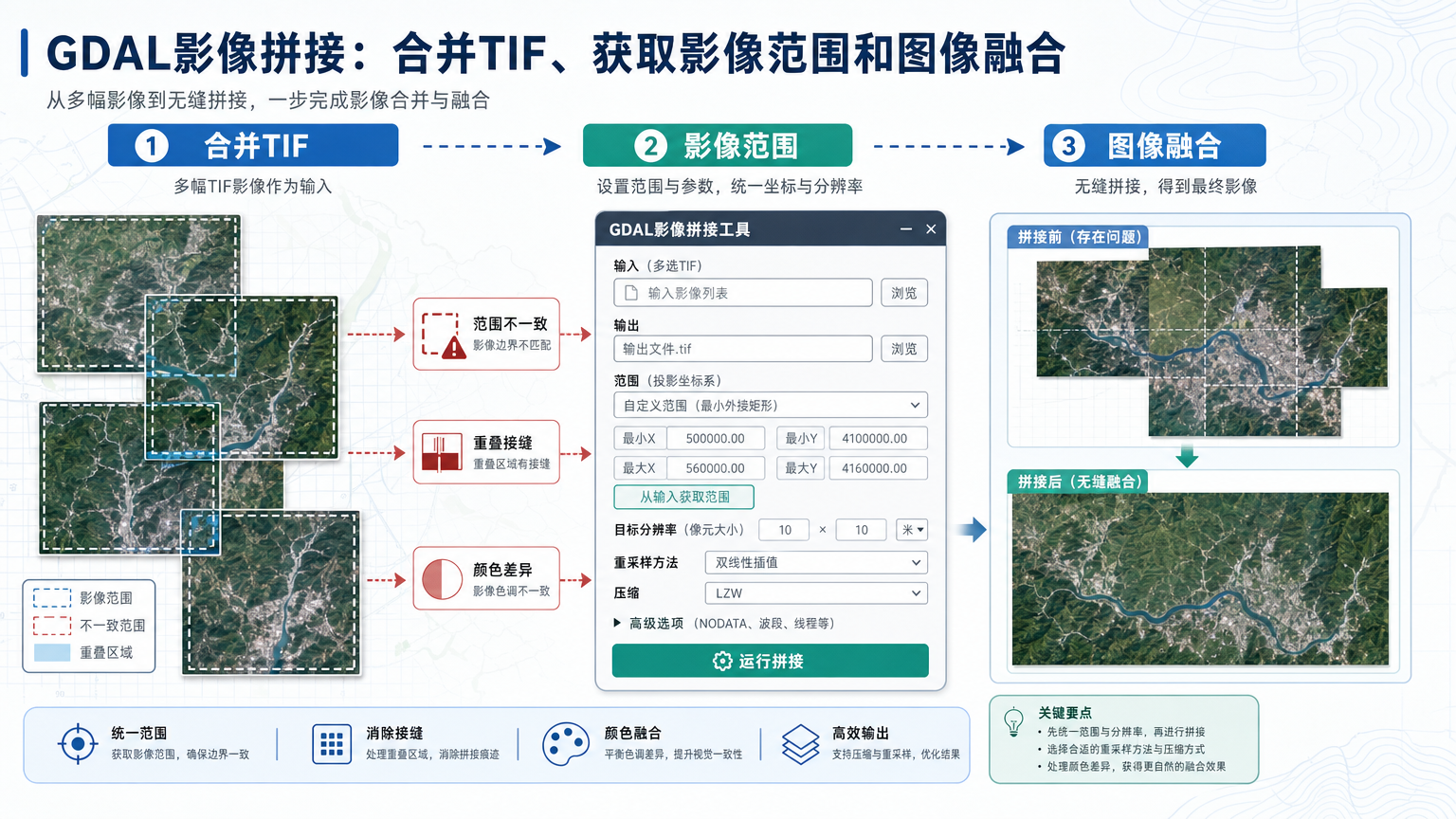Click the 影像范围 blue dashed legend swatch
Image resolution: width=1456 pixels, height=819 pixels.
coord(52,598)
